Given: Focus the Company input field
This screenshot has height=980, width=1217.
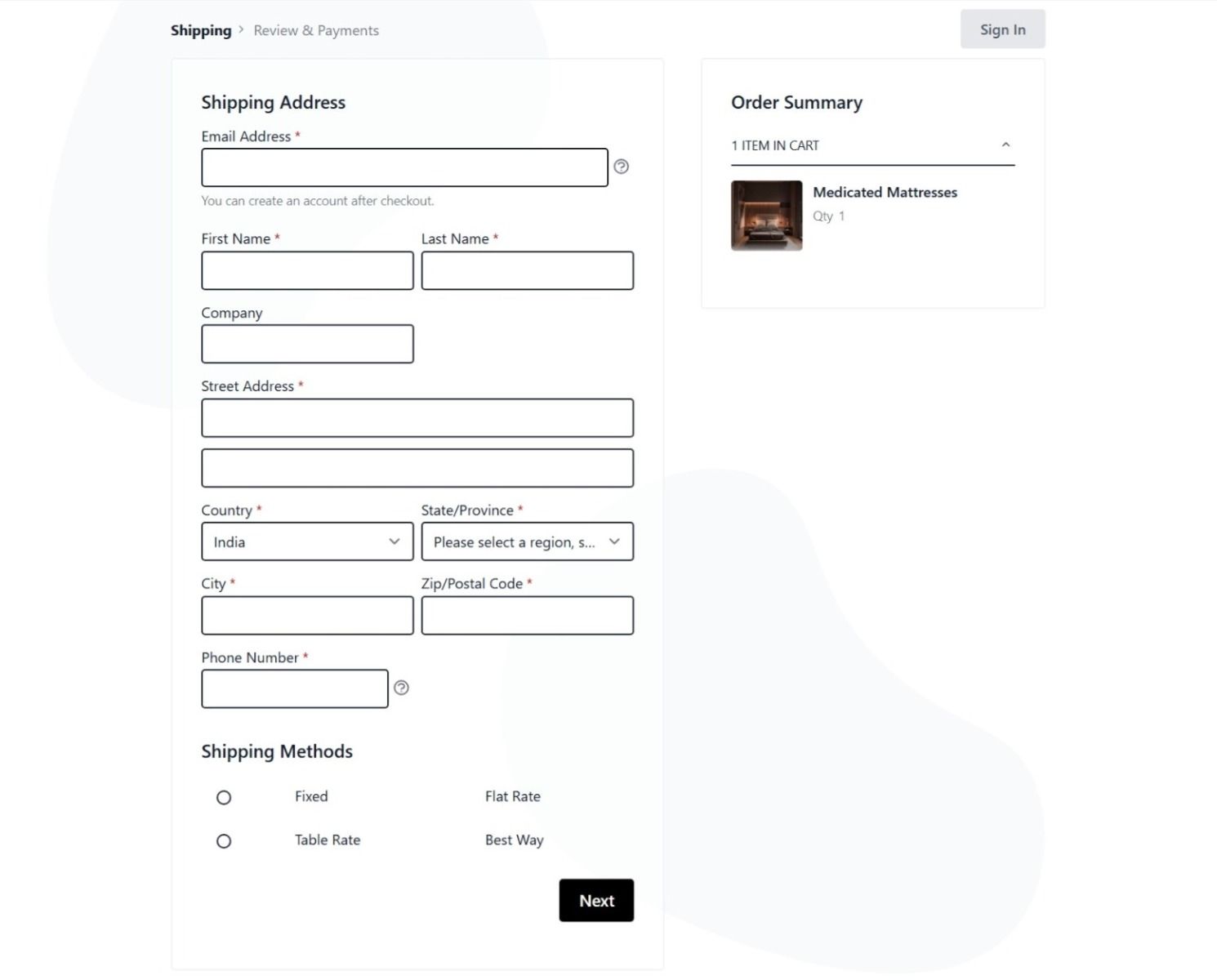Looking at the screenshot, I should (x=307, y=344).
